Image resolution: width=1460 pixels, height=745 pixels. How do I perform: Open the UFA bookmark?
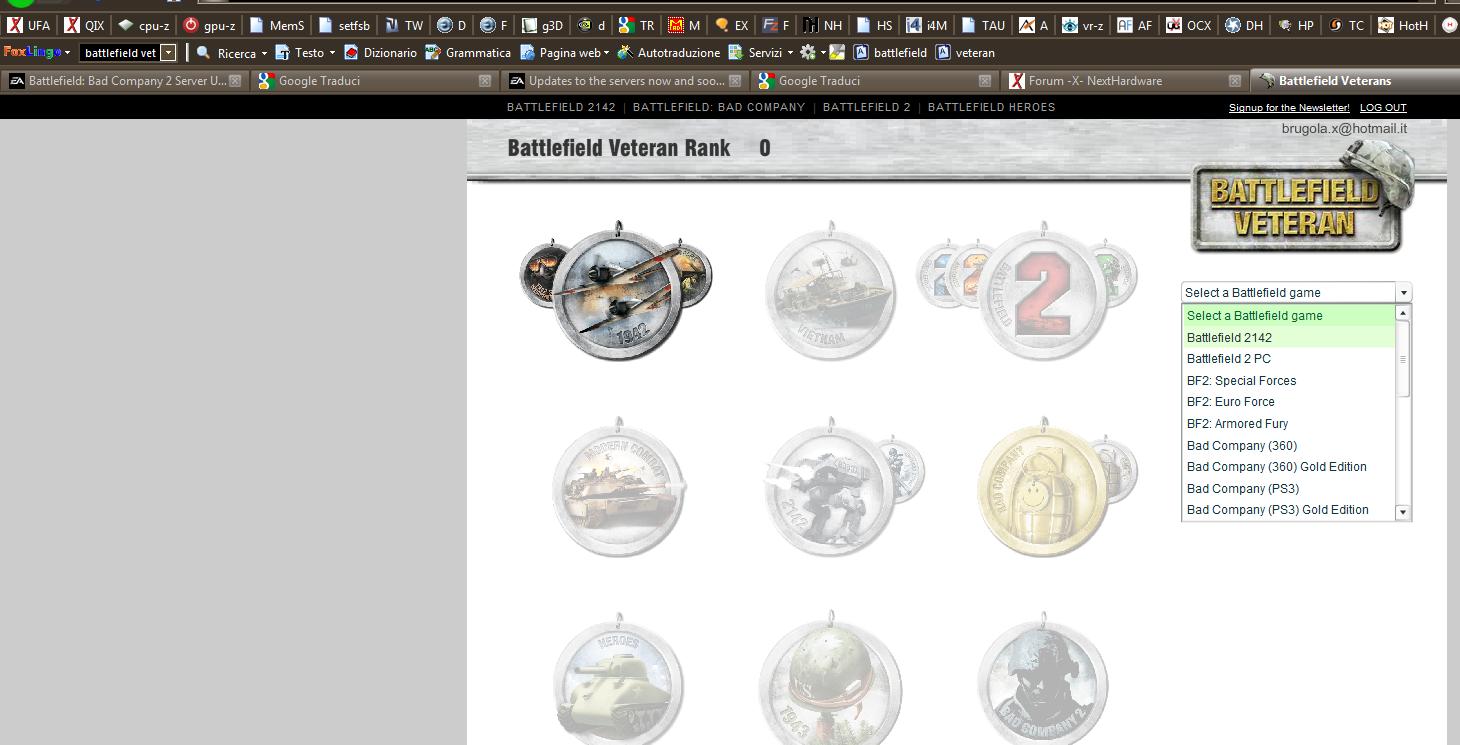pyautogui.click(x=28, y=25)
